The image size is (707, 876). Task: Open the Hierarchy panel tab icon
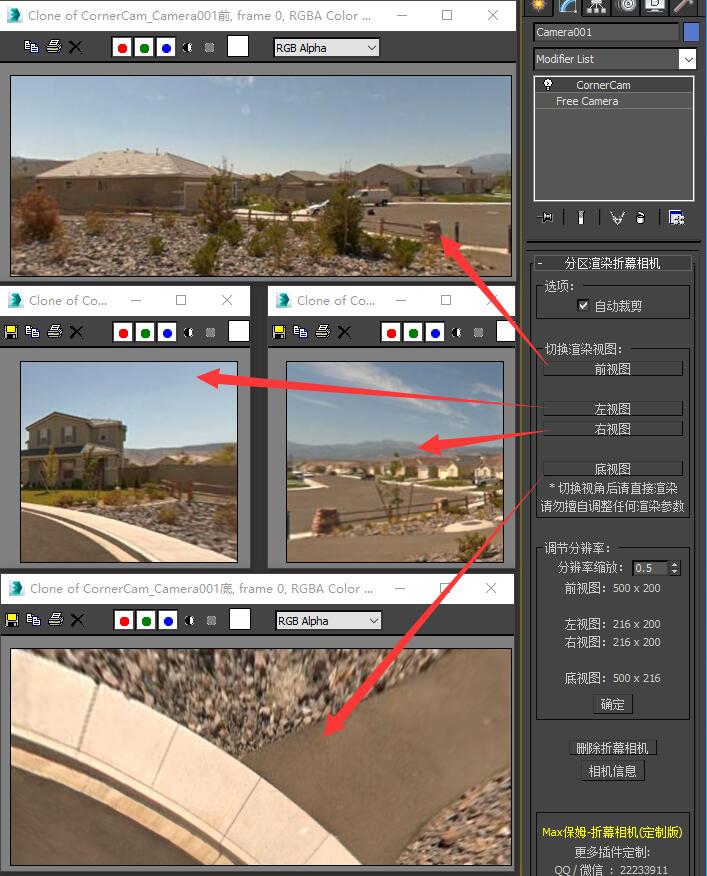point(597,6)
